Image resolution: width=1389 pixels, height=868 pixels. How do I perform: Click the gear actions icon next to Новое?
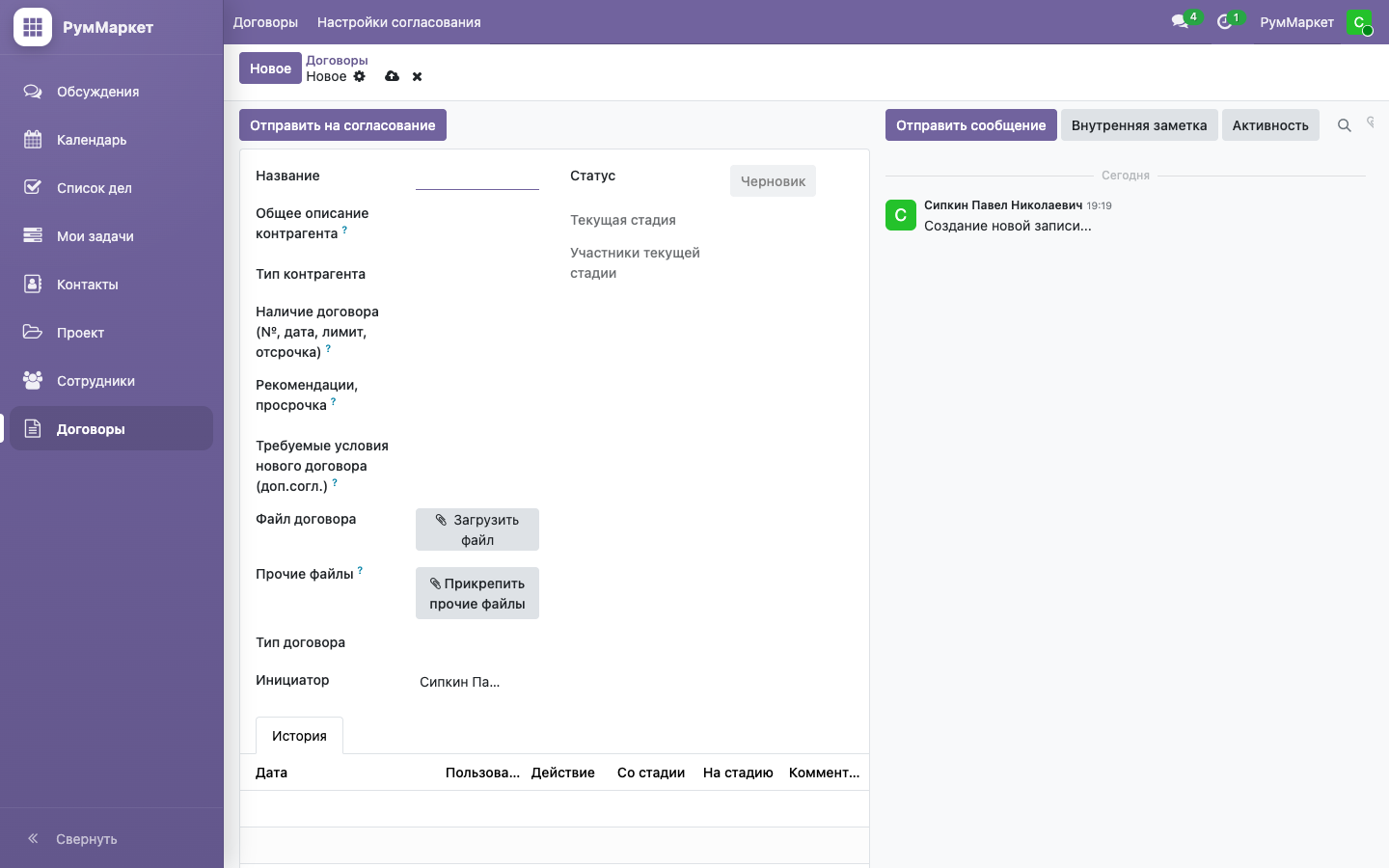[360, 76]
